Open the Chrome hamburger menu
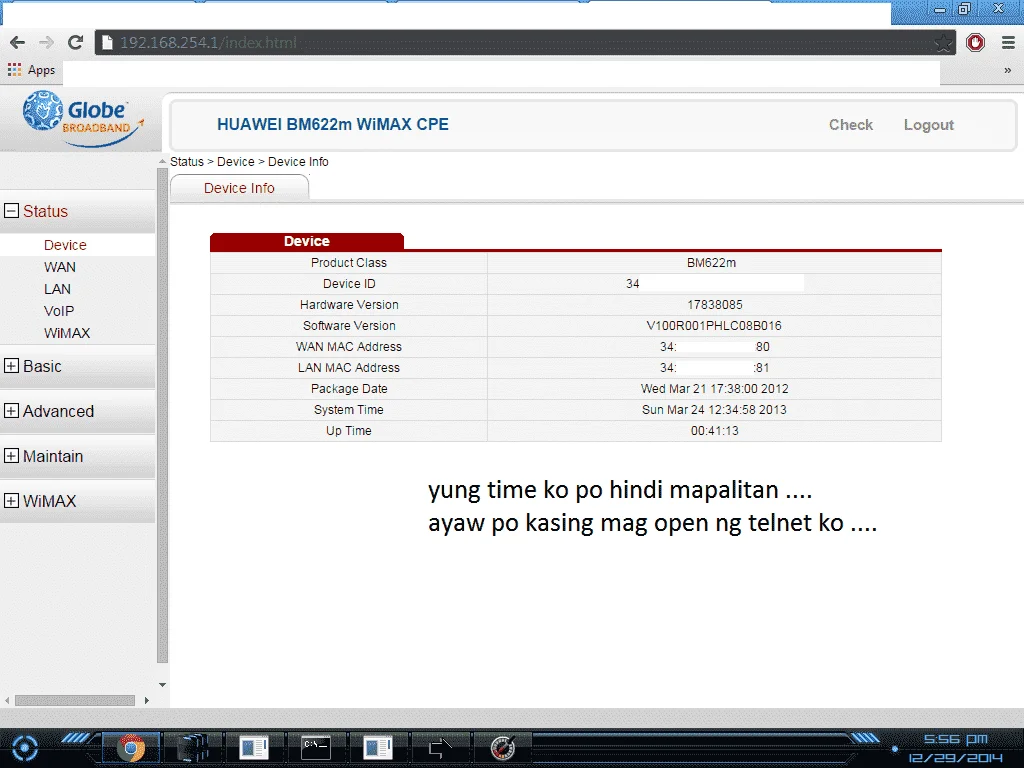 point(1008,42)
